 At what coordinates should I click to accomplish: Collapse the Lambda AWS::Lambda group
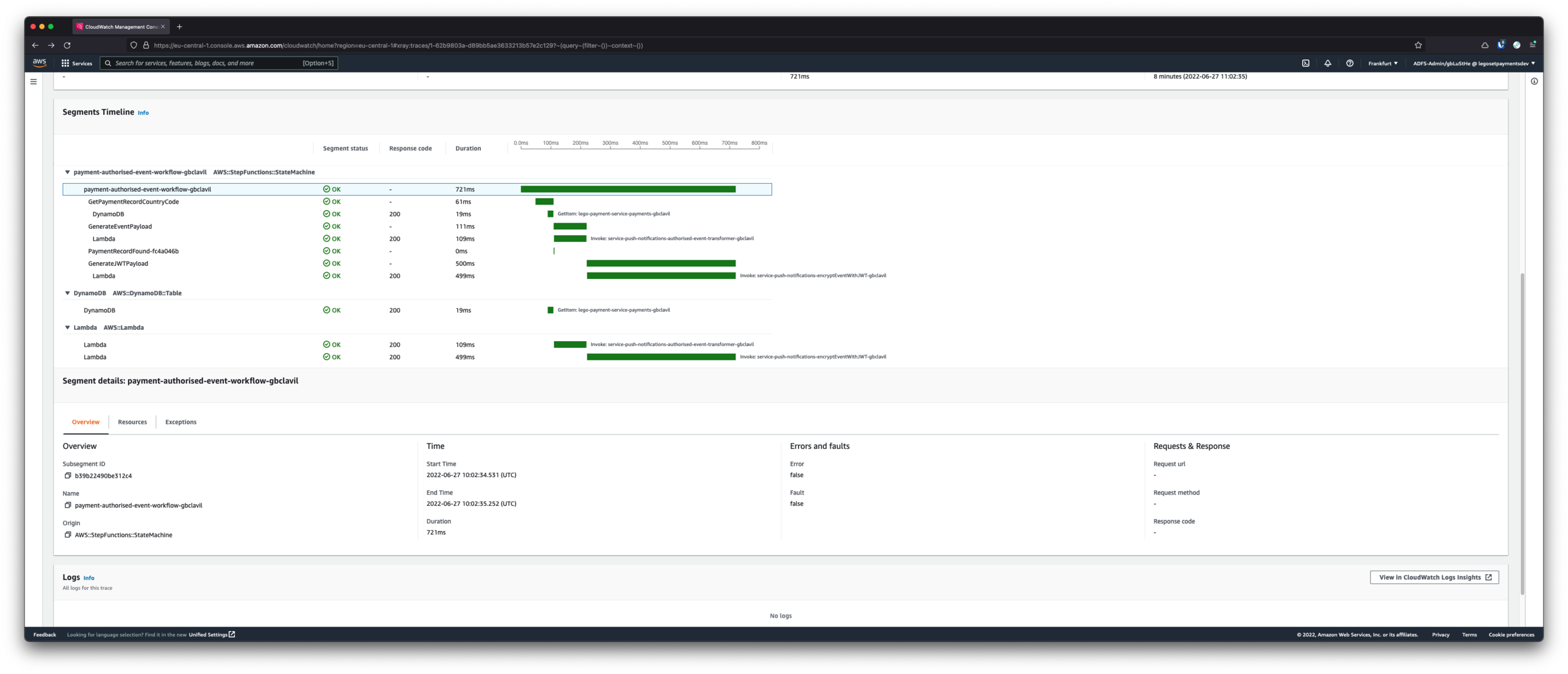pos(67,328)
